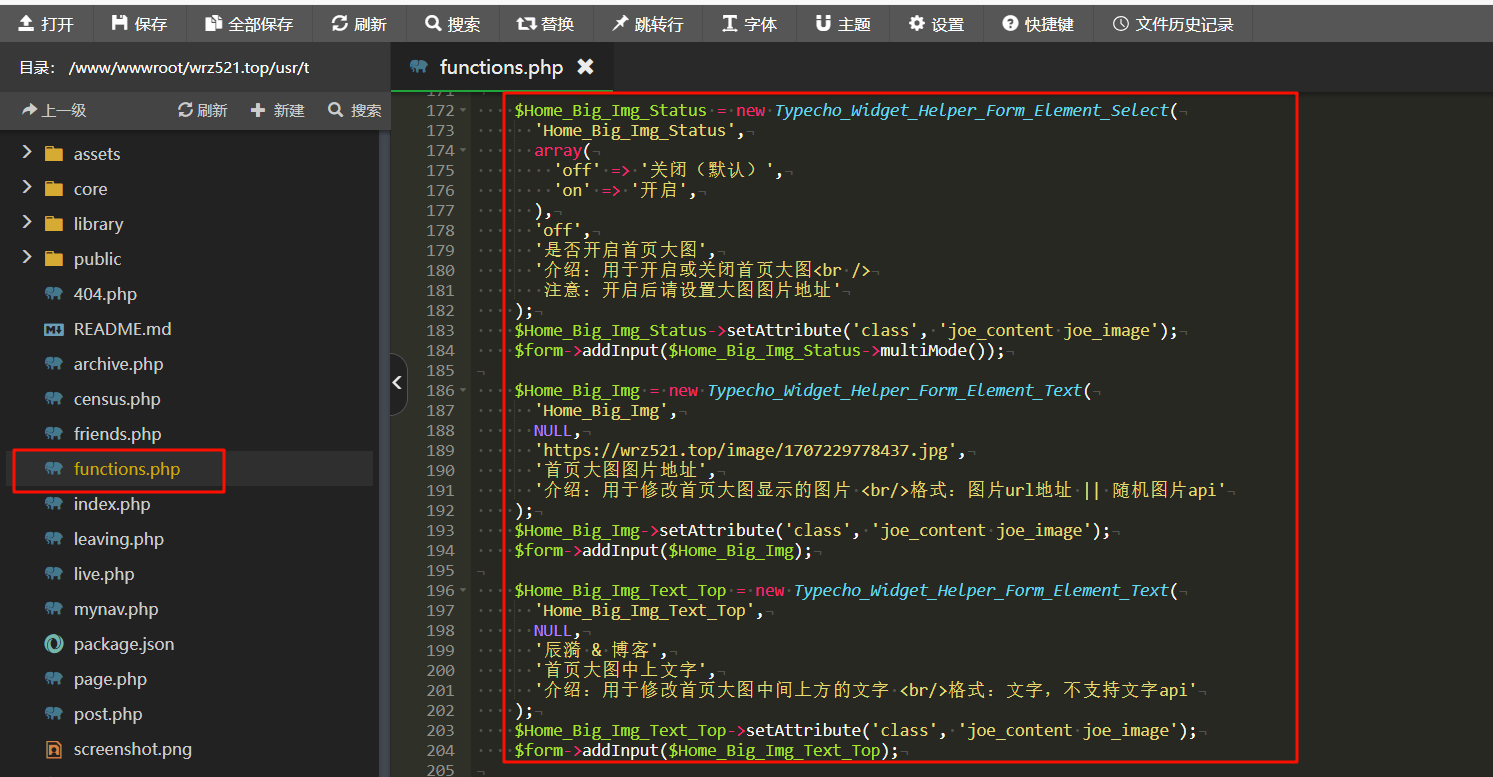
Task: Click the icon beside package.json
Action: tap(54, 644)
